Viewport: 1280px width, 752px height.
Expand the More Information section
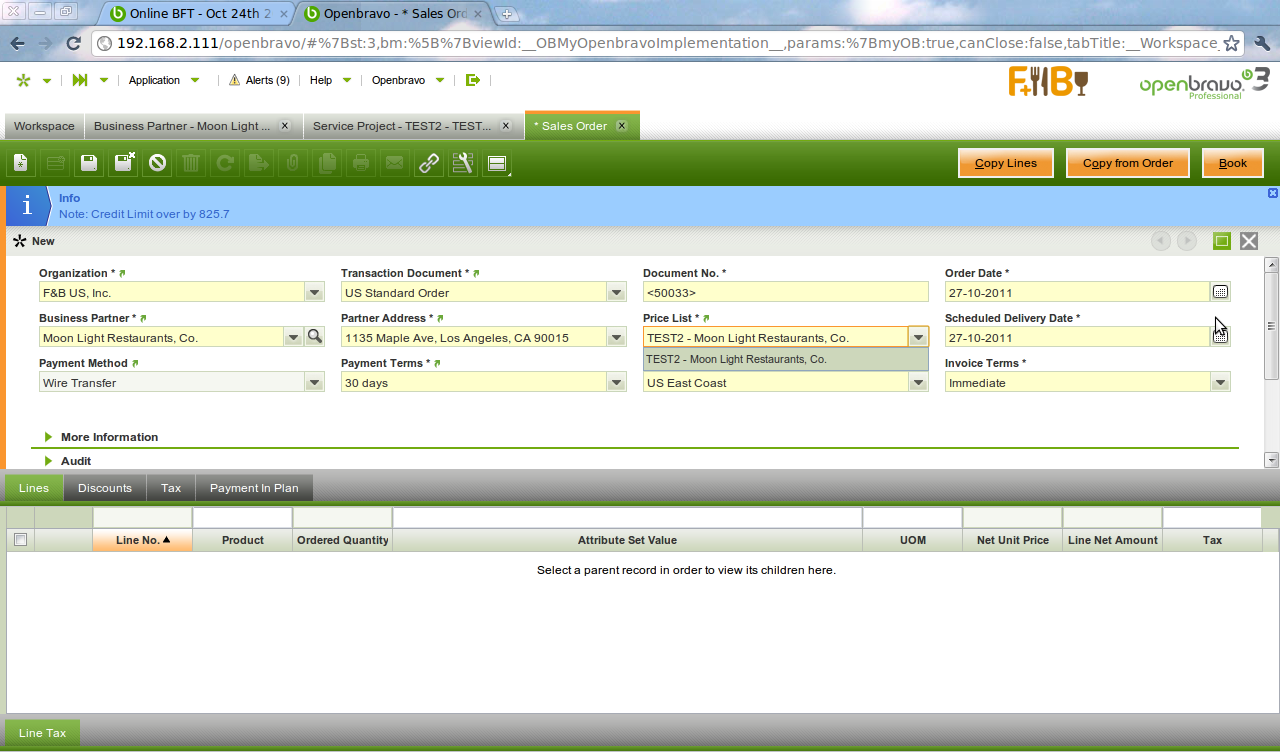109,437
